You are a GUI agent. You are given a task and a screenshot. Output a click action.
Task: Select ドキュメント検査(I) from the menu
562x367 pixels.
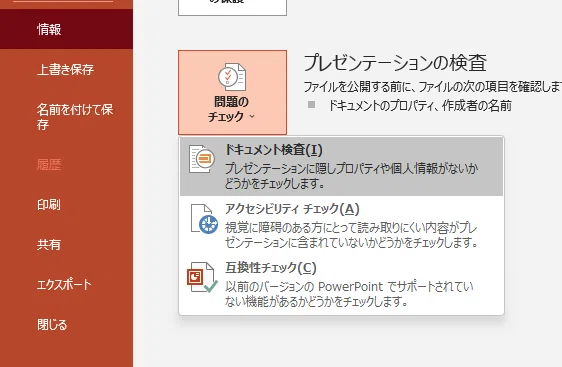tap(341, 166)
